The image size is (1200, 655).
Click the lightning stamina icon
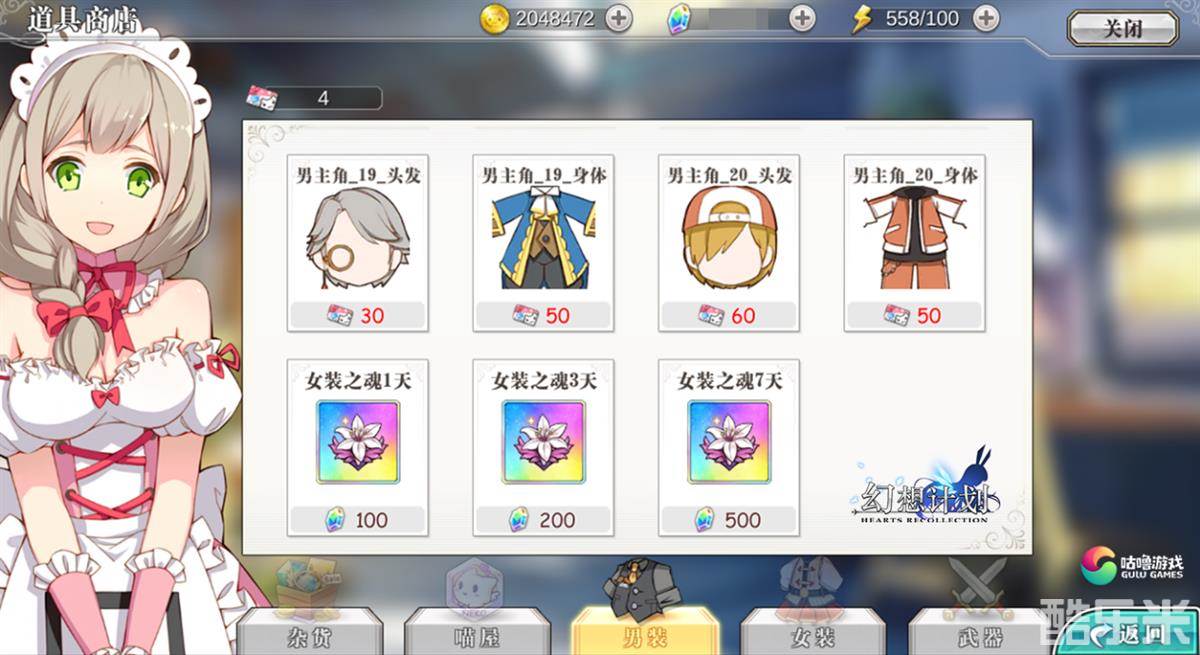861,19
